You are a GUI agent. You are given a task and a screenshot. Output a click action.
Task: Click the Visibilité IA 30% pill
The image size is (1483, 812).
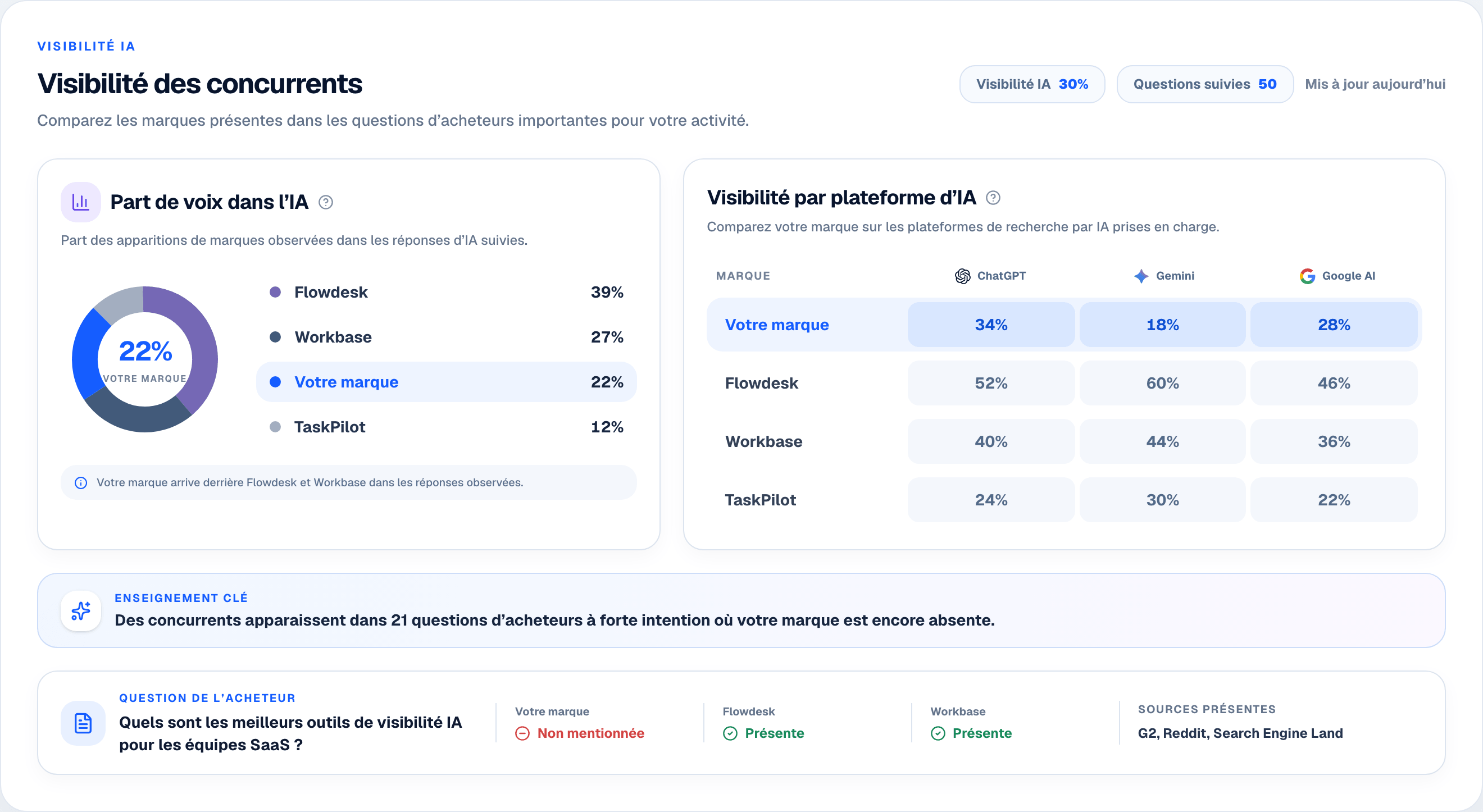pyautogui.click(x=1032, y=84)
